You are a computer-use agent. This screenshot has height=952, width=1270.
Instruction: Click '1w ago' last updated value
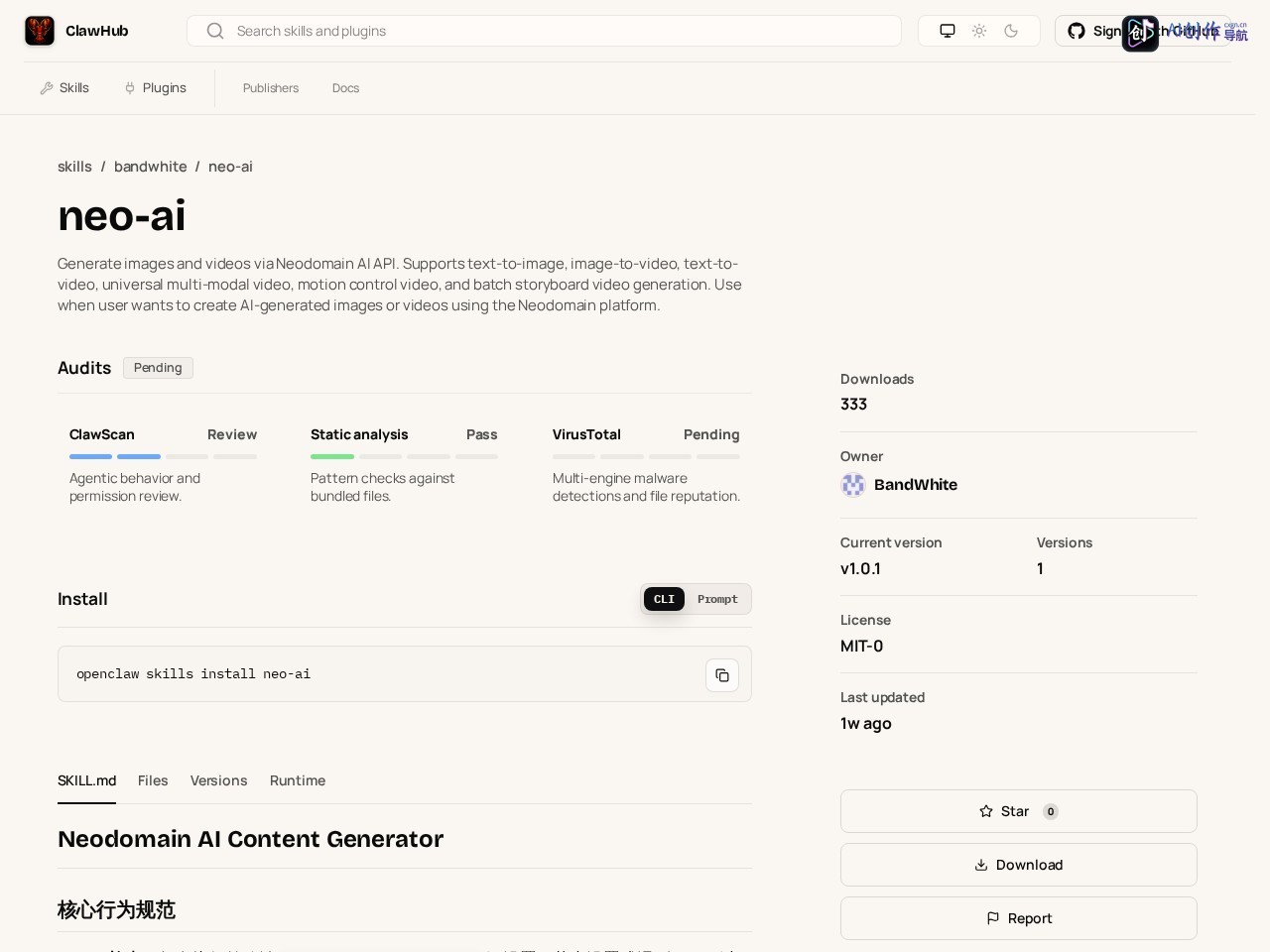pos(866,724)
